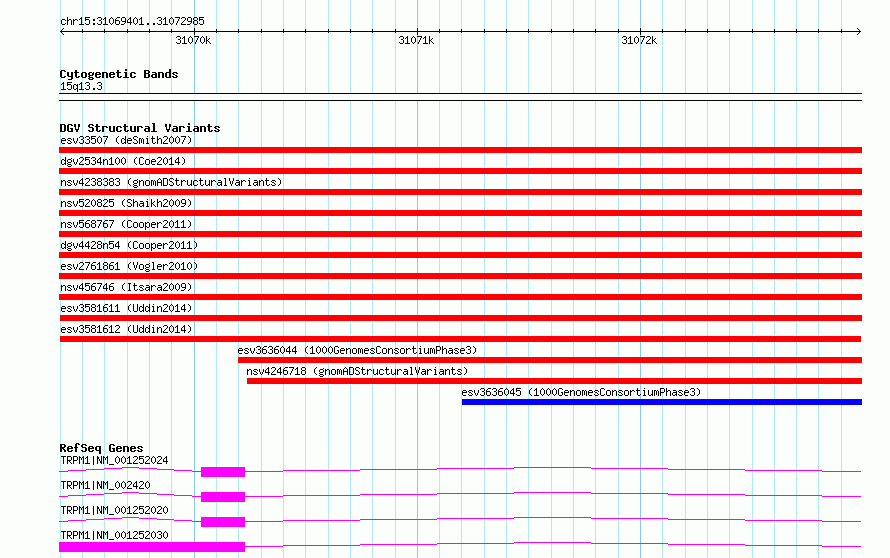Click the DGV Structural Variants track title
Image resolution: width=890 pixels, height=558 pixels.
(140, 128)
